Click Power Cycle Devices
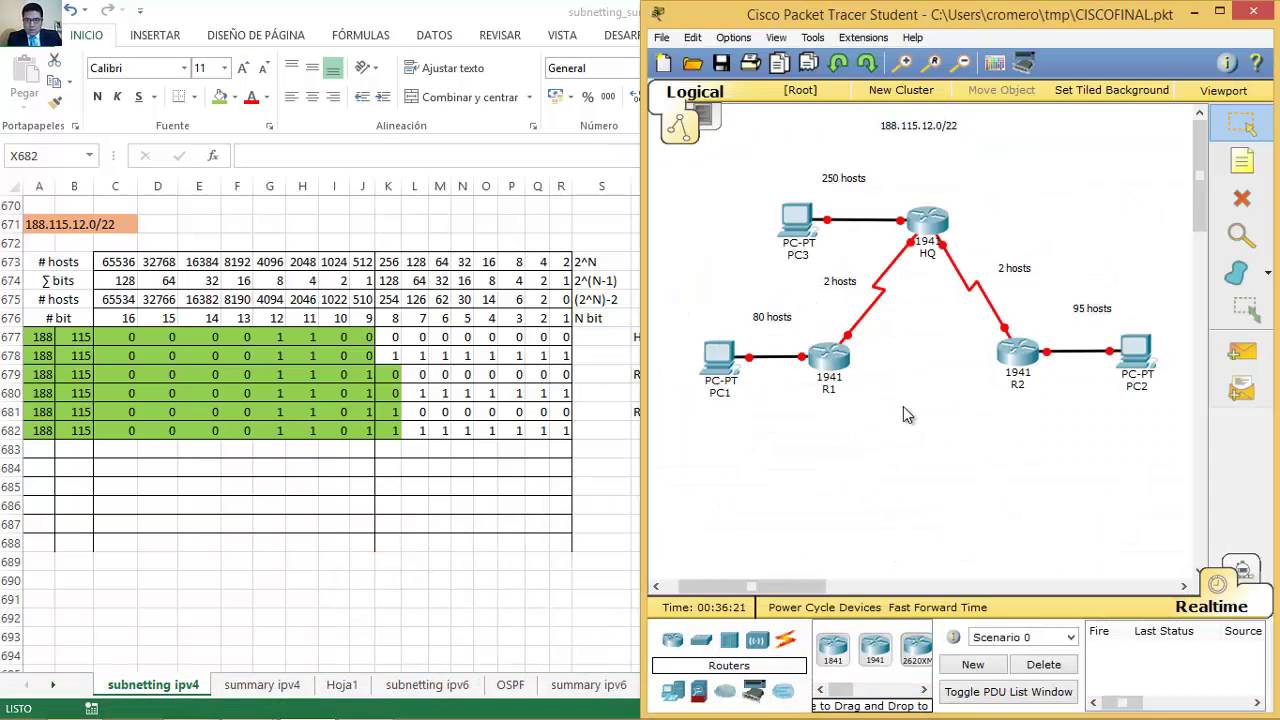 (x=825, y=607)
